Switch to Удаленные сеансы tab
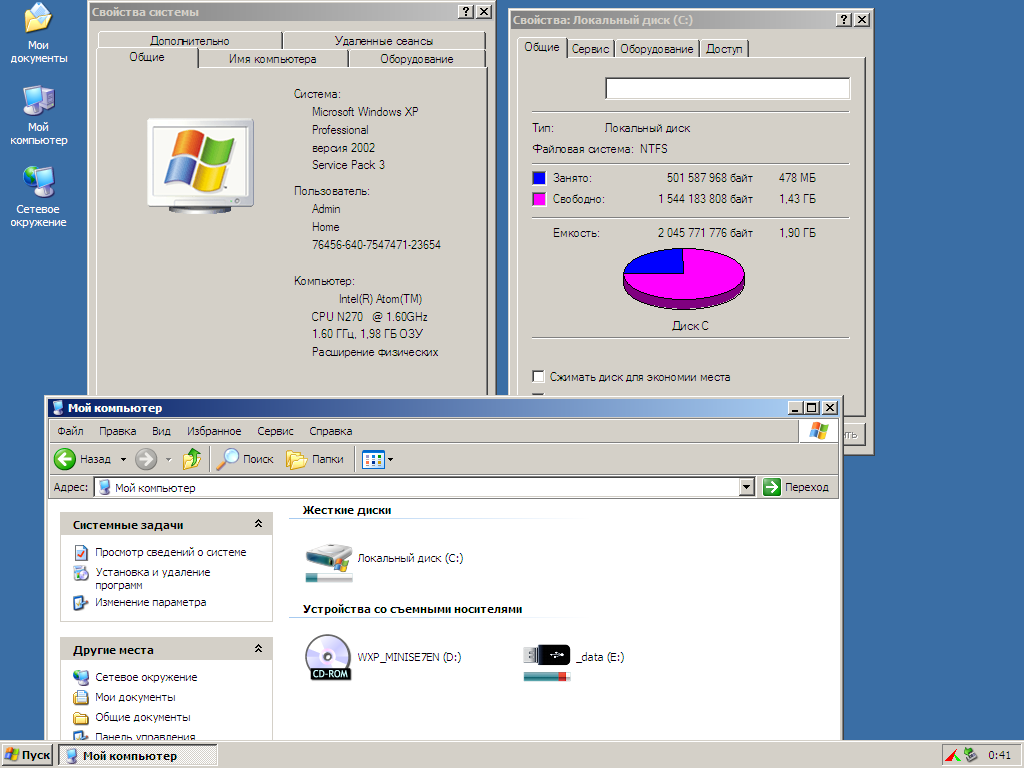The height and width of the screenshot is (768, 1024). (x=384, y=40)
